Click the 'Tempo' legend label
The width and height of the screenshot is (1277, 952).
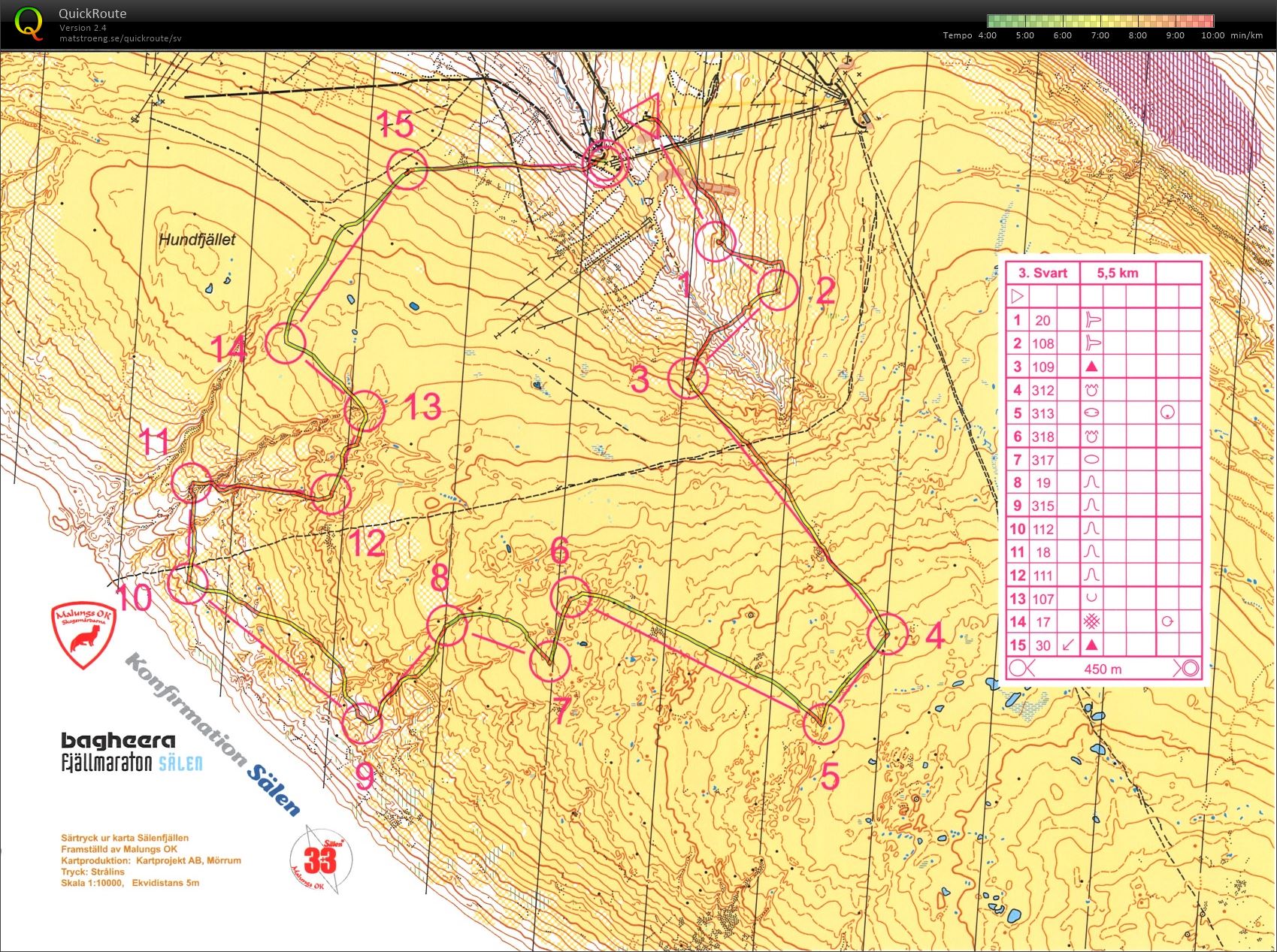coord(957,35)
